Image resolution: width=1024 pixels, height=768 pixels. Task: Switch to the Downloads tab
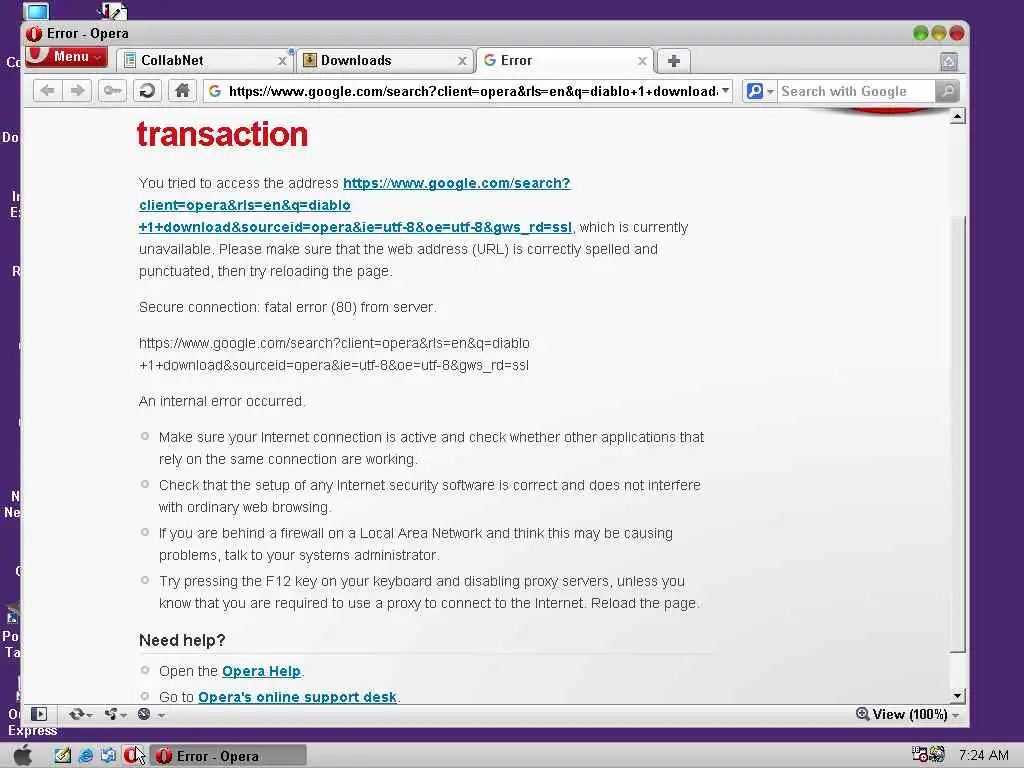[x=385, y=61]
